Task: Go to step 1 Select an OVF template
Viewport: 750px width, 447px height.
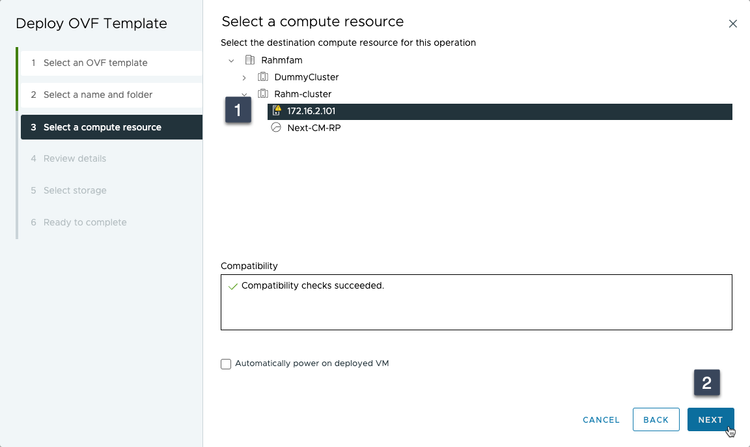Action: pos(110,63)
